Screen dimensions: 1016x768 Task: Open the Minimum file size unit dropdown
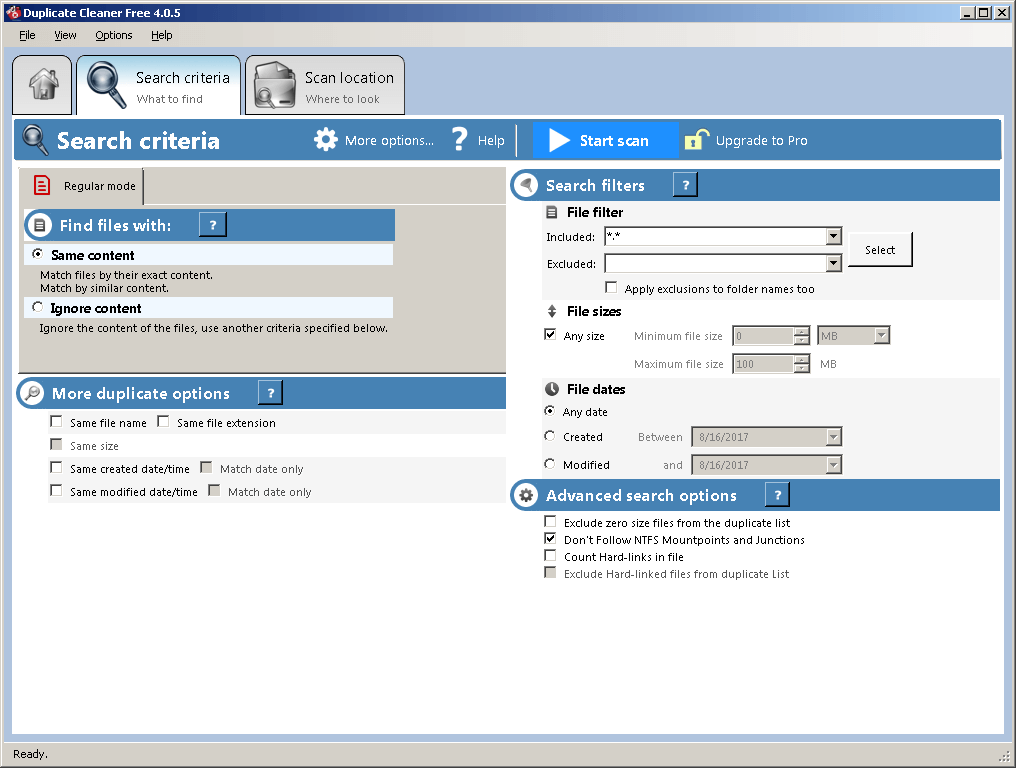click(880, 335)
